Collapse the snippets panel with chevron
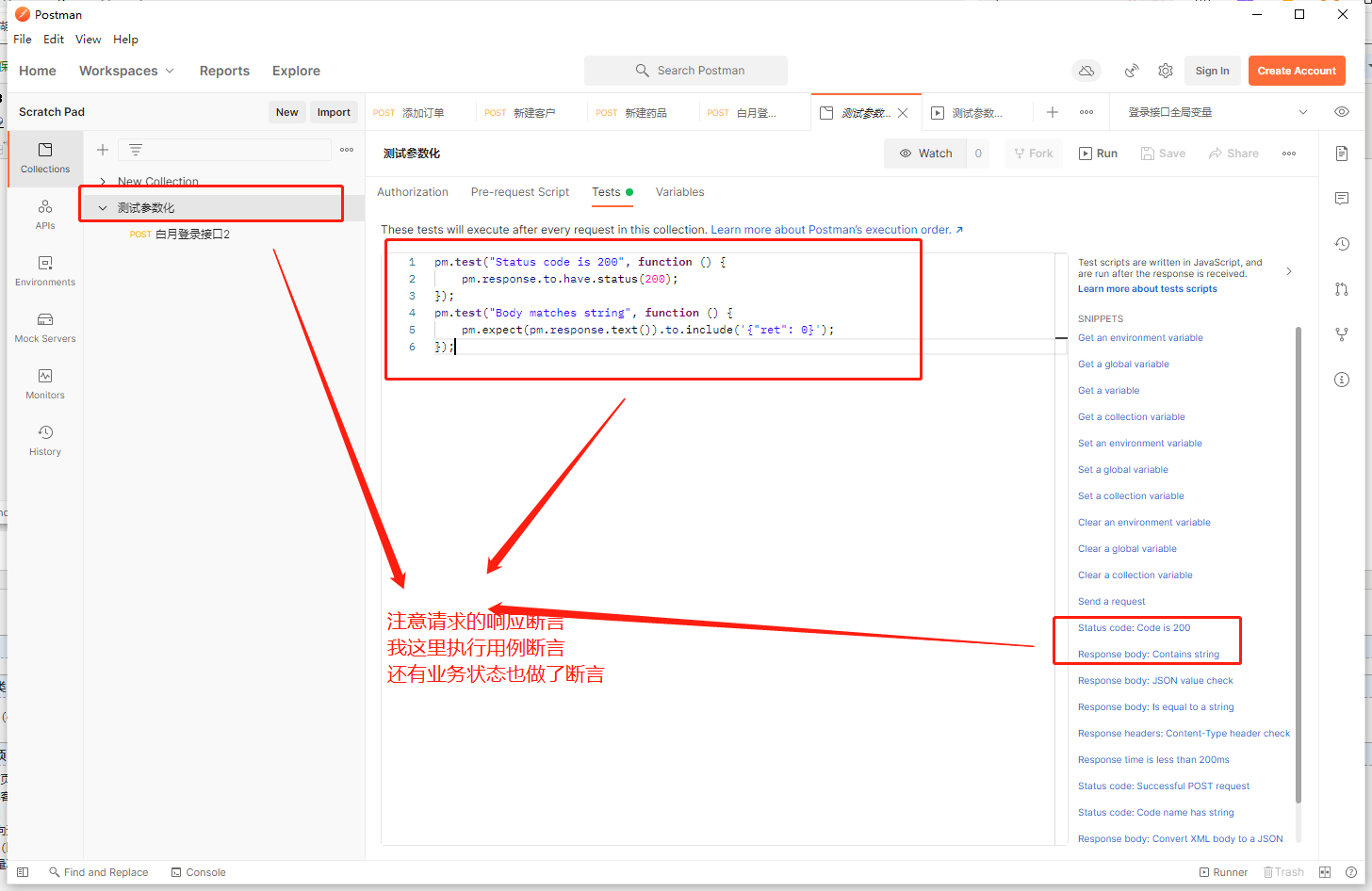Viewport: 1372px width, 891px height. pos(1289,271)
